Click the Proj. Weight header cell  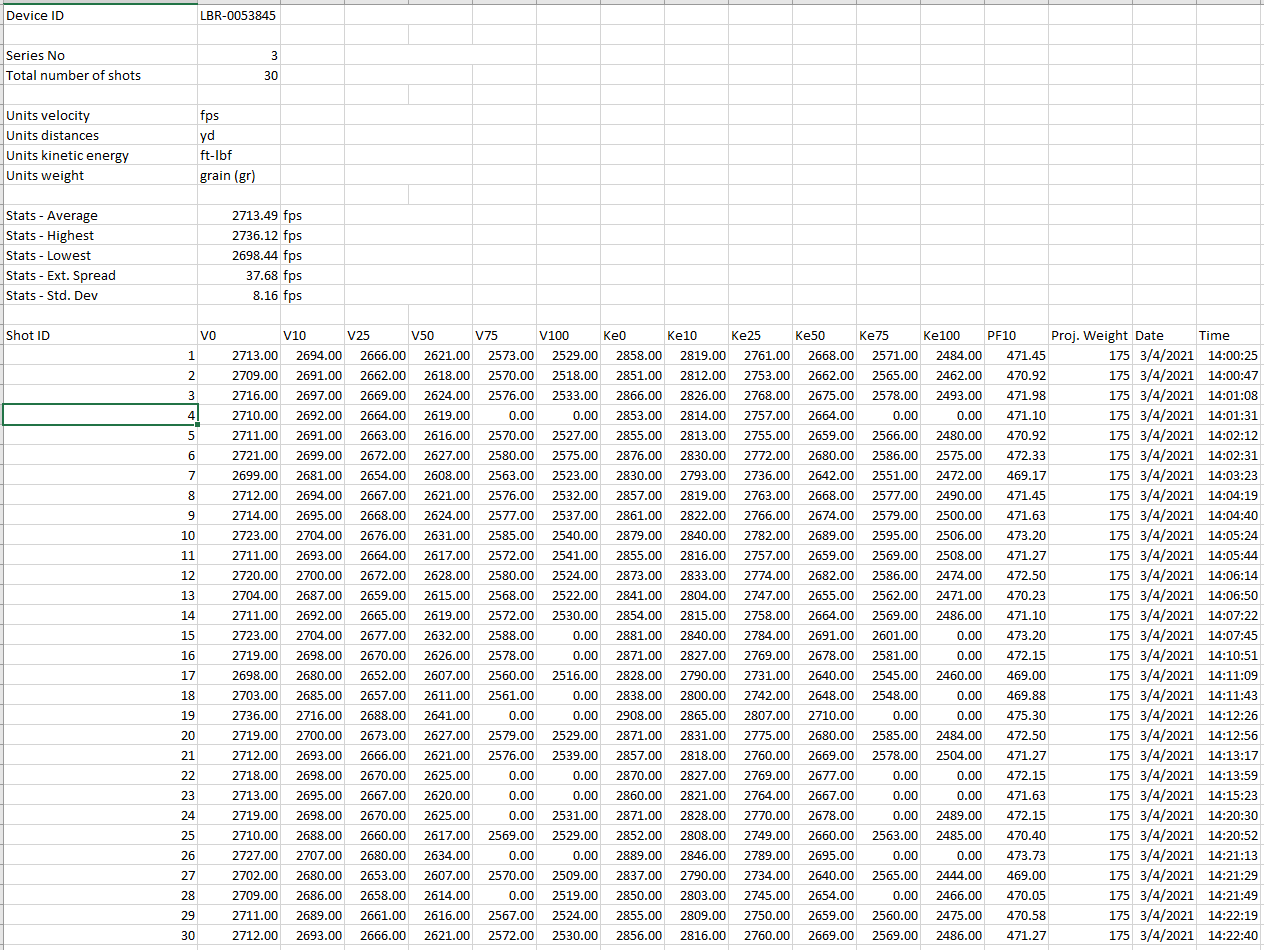1089,335
